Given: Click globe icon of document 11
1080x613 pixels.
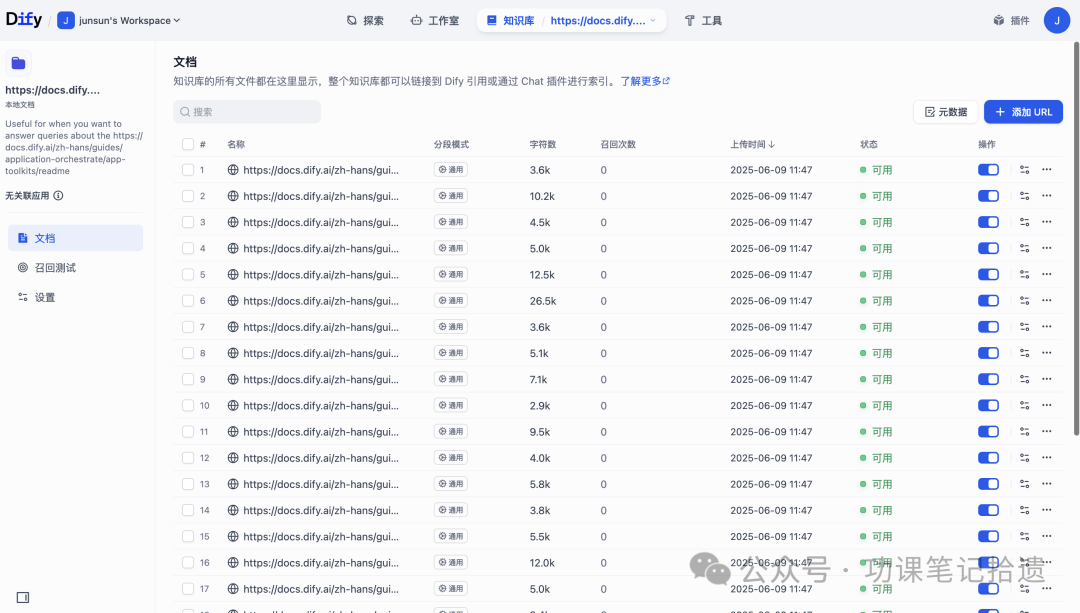Looking at the screenshot, I should 233,431.
